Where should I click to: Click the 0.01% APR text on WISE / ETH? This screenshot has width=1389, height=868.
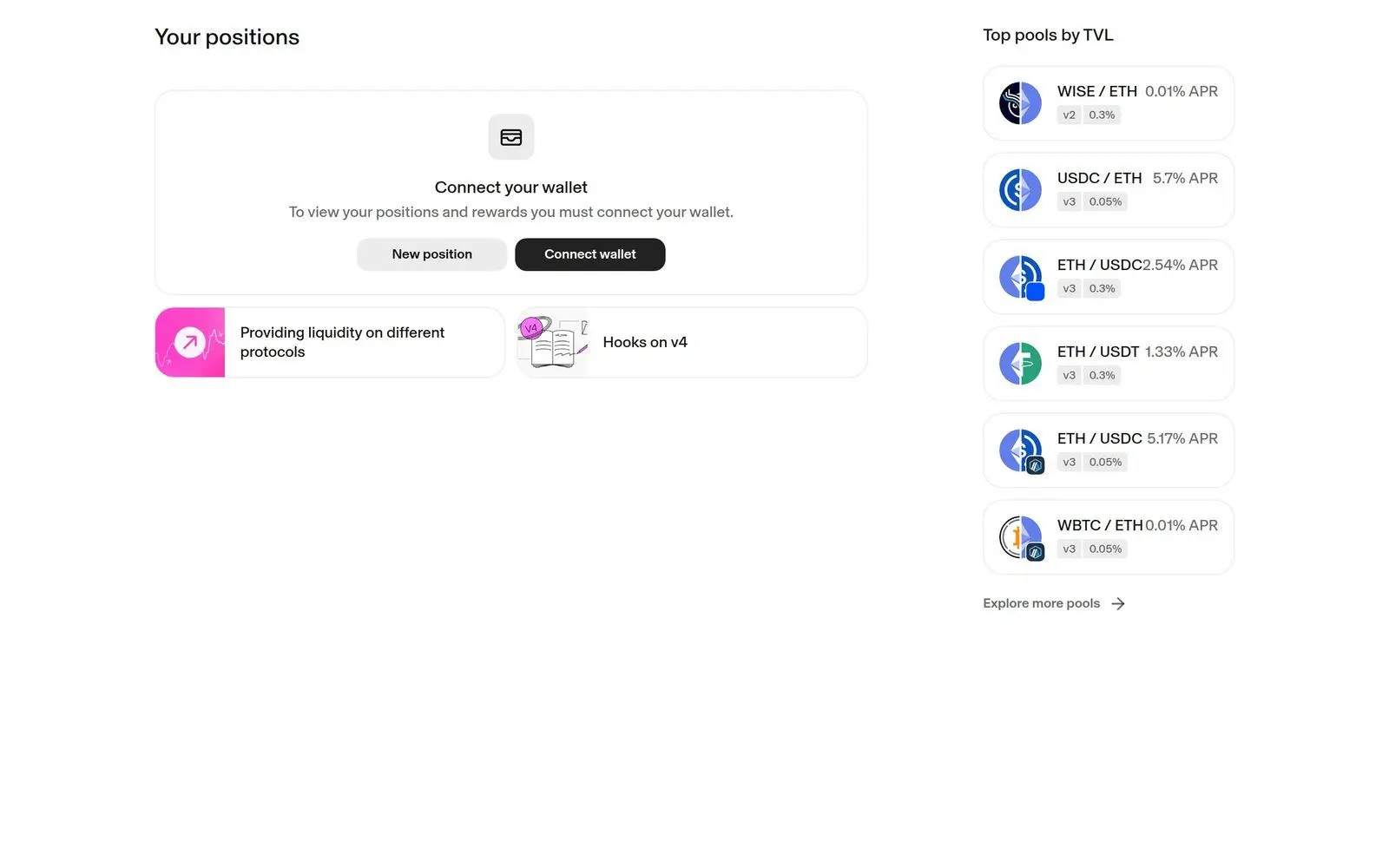(x=1181, y=91)
